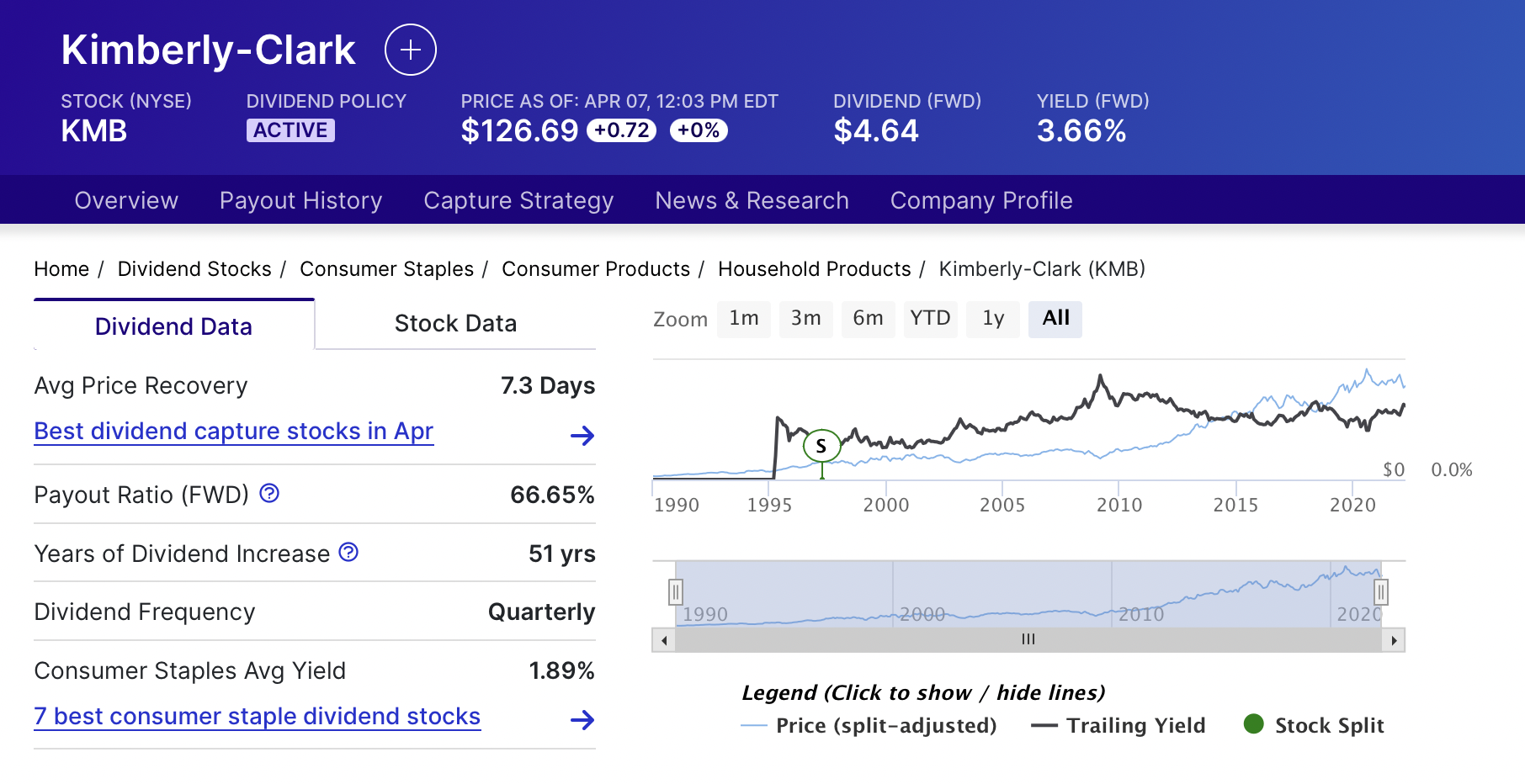Hide the Price (split-adjusted) line in the legend
1525x784 pixels.
871,725
